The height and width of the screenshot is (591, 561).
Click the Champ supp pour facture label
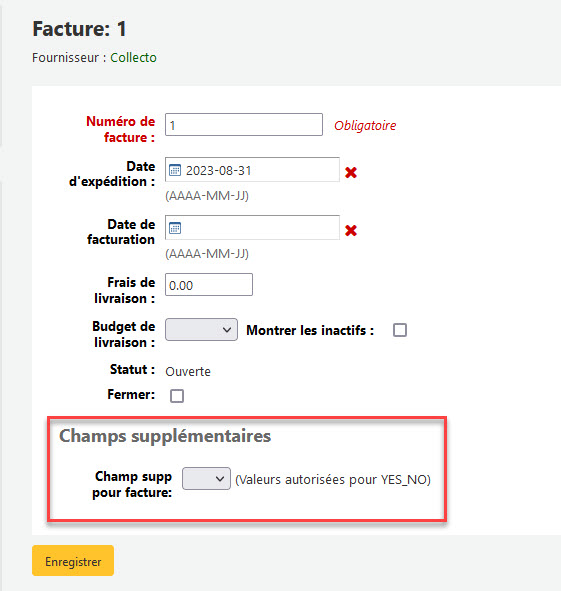pyautogui.click(x=132, y=484)
